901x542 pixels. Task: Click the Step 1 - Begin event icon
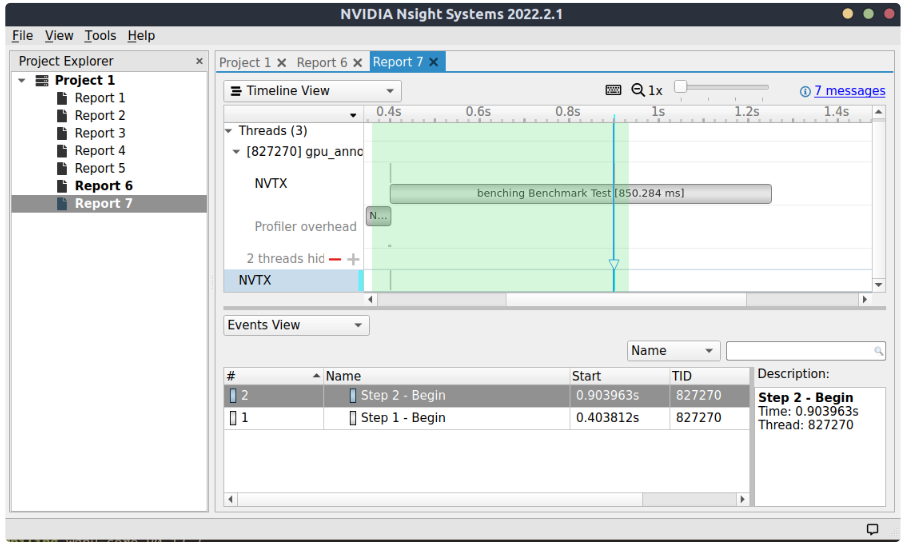click(353, 418)
